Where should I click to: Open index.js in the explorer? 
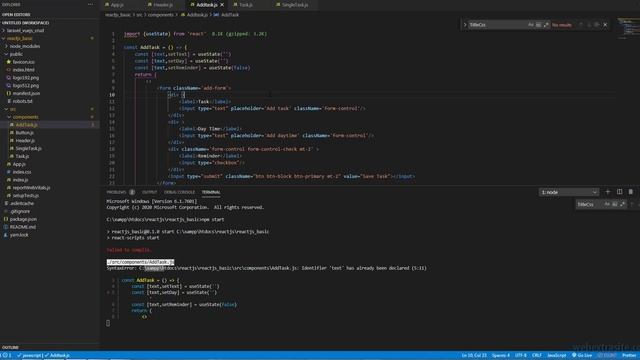[20, 180]
